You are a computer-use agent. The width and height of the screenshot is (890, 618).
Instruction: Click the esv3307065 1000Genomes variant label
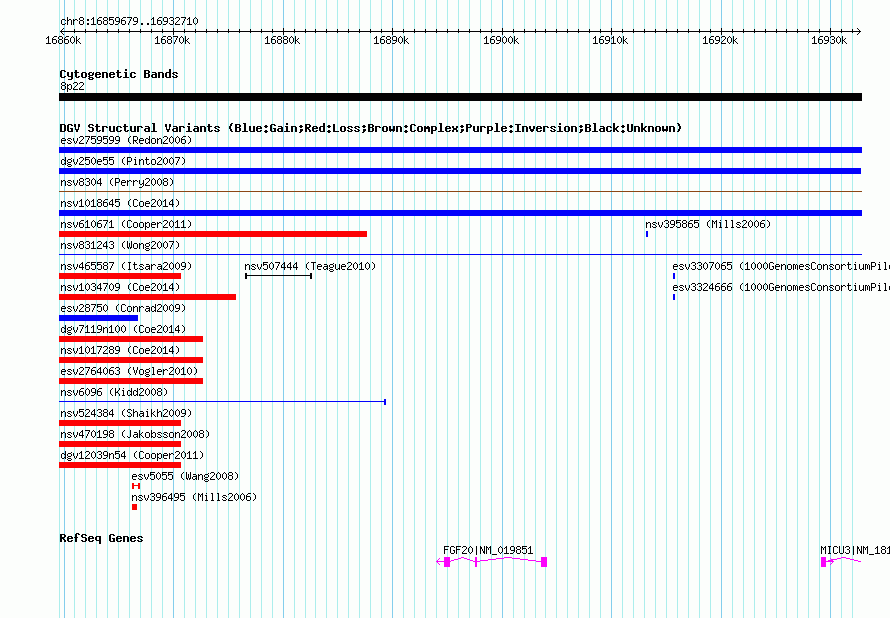click(x=781, y=266)
